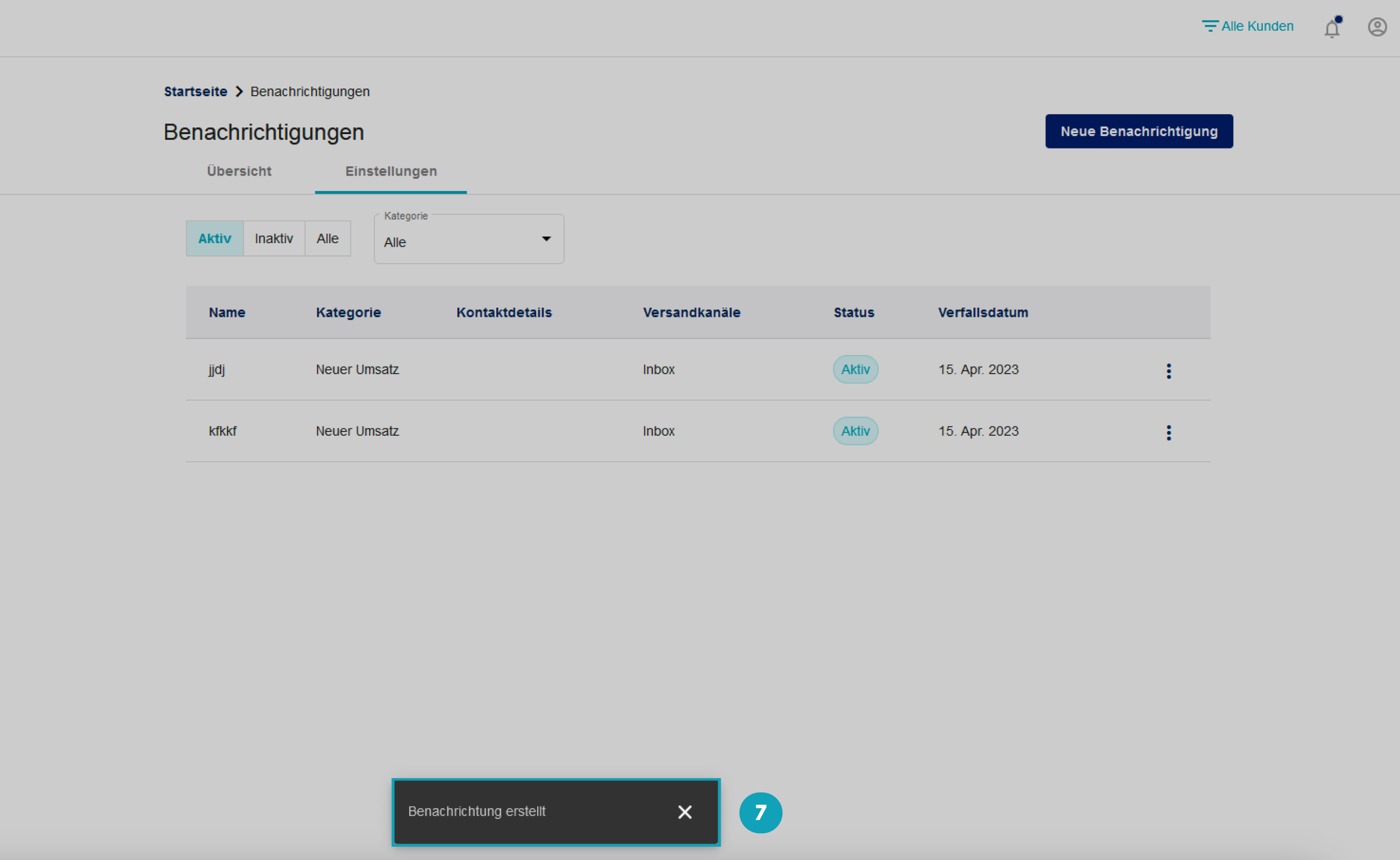Click the Neue Benachrichtigung button
1400x860 pixels.
1139,132
